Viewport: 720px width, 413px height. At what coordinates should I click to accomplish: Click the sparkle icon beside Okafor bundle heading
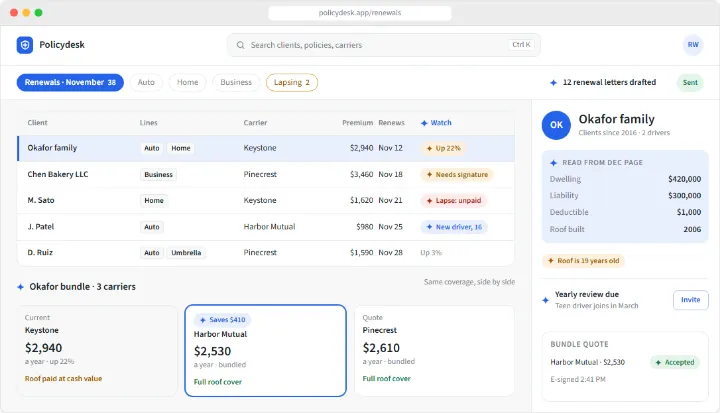pos(20,287)
